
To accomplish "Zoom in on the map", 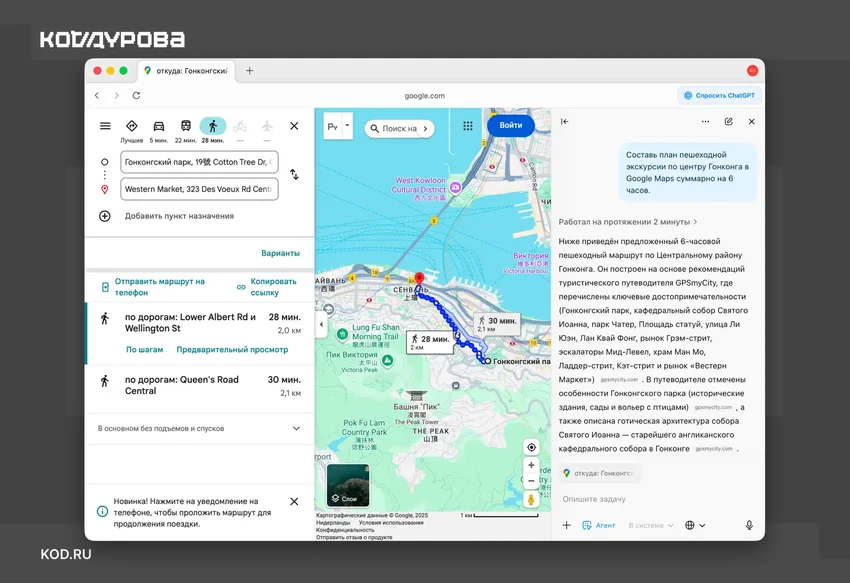I will click(531, 465).
